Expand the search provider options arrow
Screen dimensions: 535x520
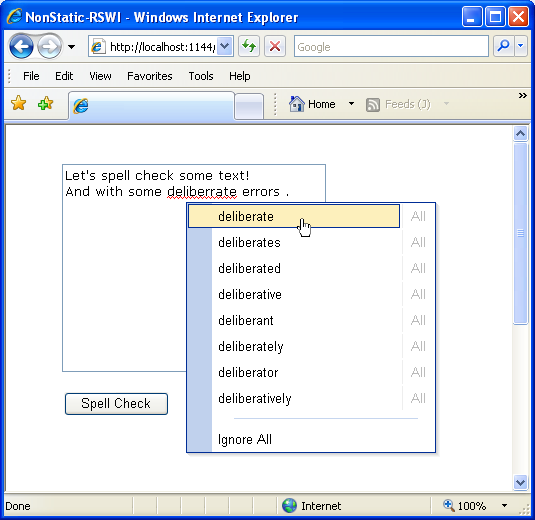[x=521, y=46]
